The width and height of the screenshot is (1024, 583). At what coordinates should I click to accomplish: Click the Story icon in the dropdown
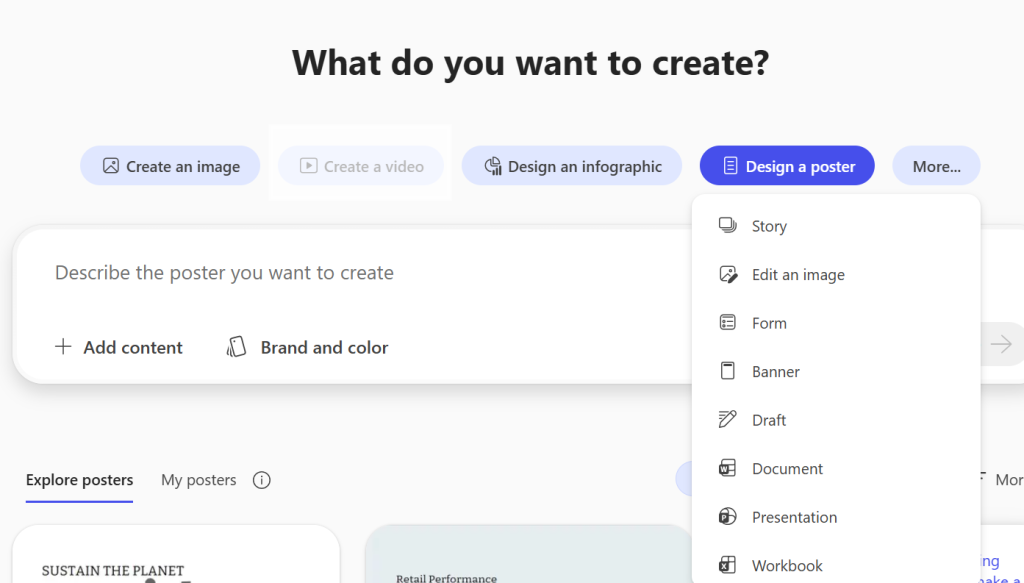[x=728, y=226]
